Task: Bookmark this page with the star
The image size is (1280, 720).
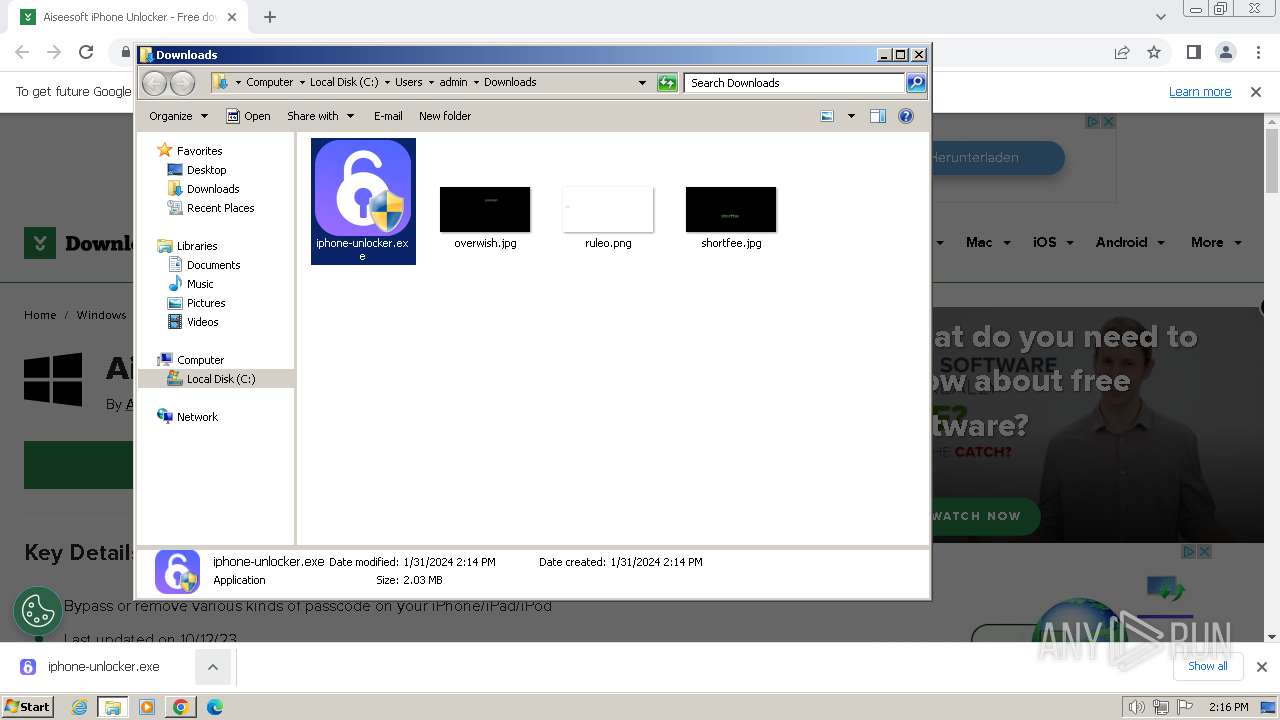Action: pos(1154,52)
